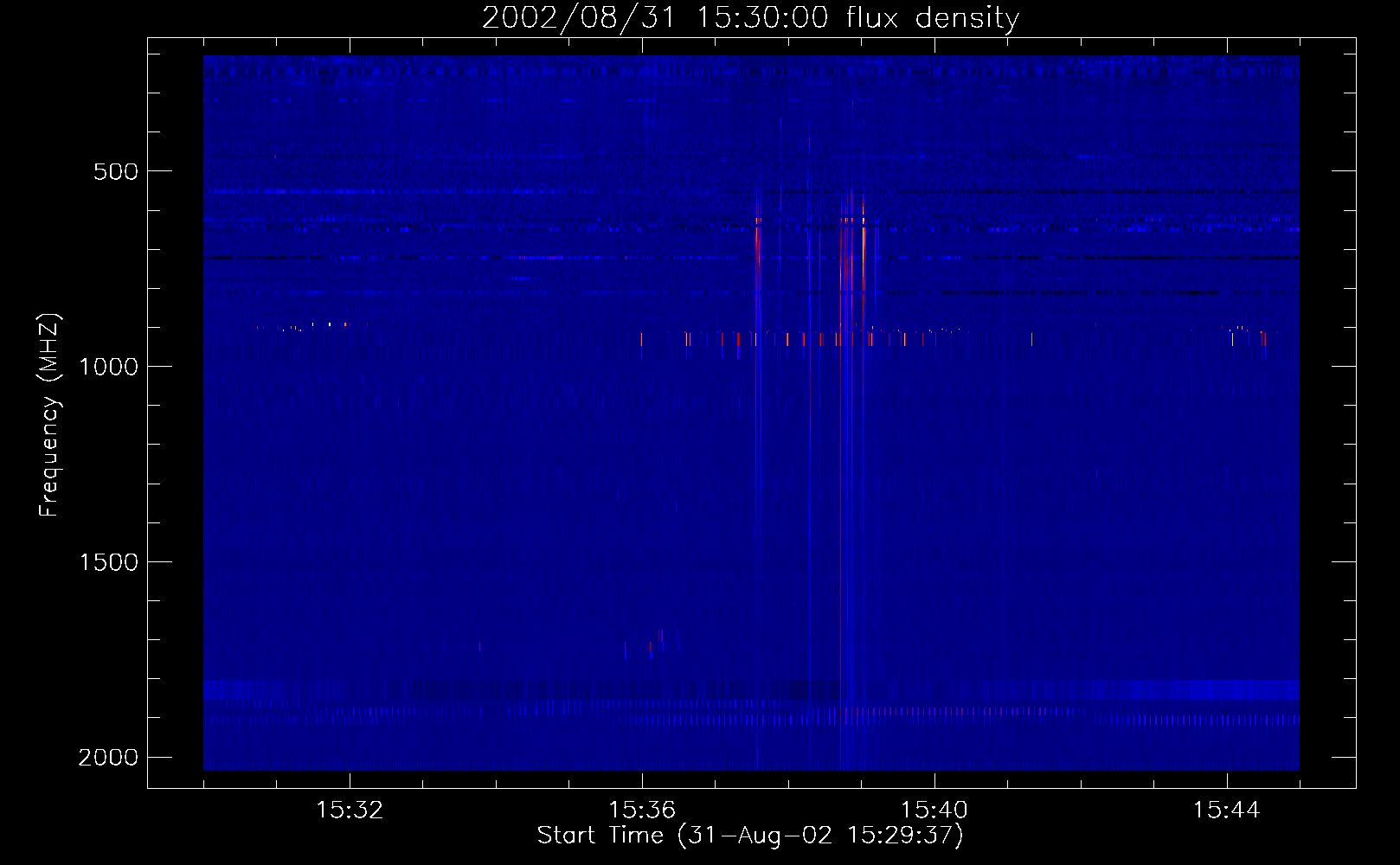Screen dimensions: 1400x865
Task: Click the 2000 frequency tick label
Action: coord(108,758)
